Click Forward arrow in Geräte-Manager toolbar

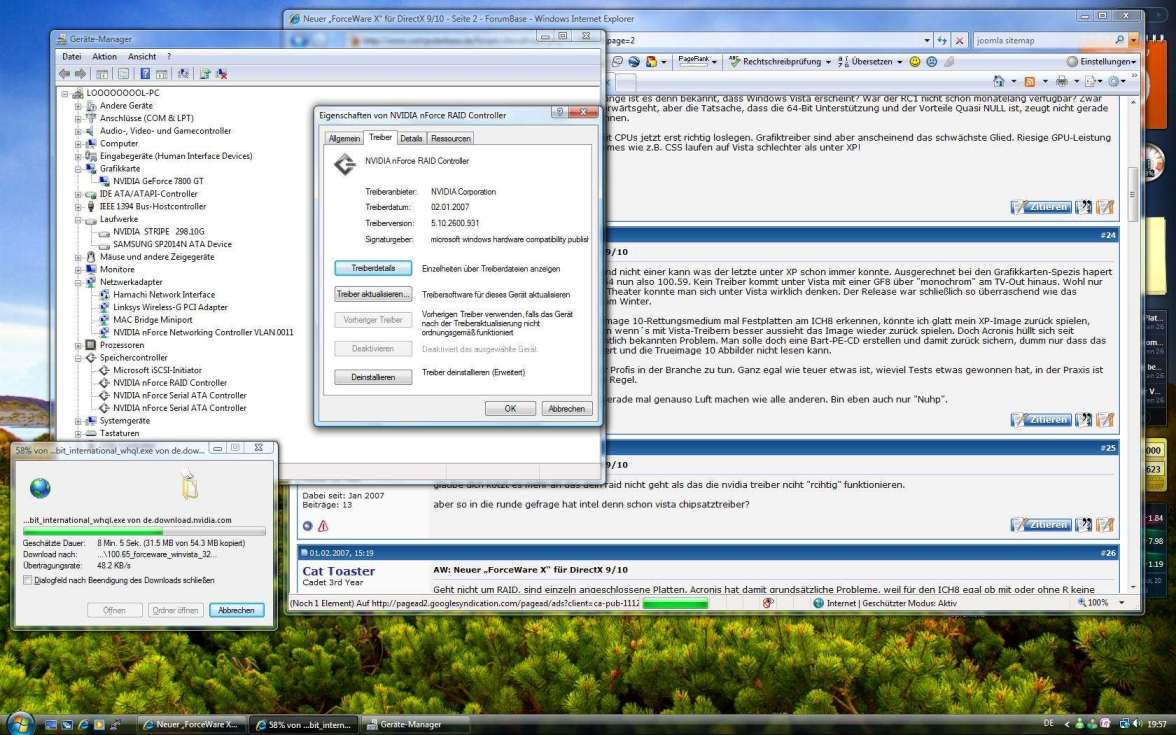tap(80, 74)
